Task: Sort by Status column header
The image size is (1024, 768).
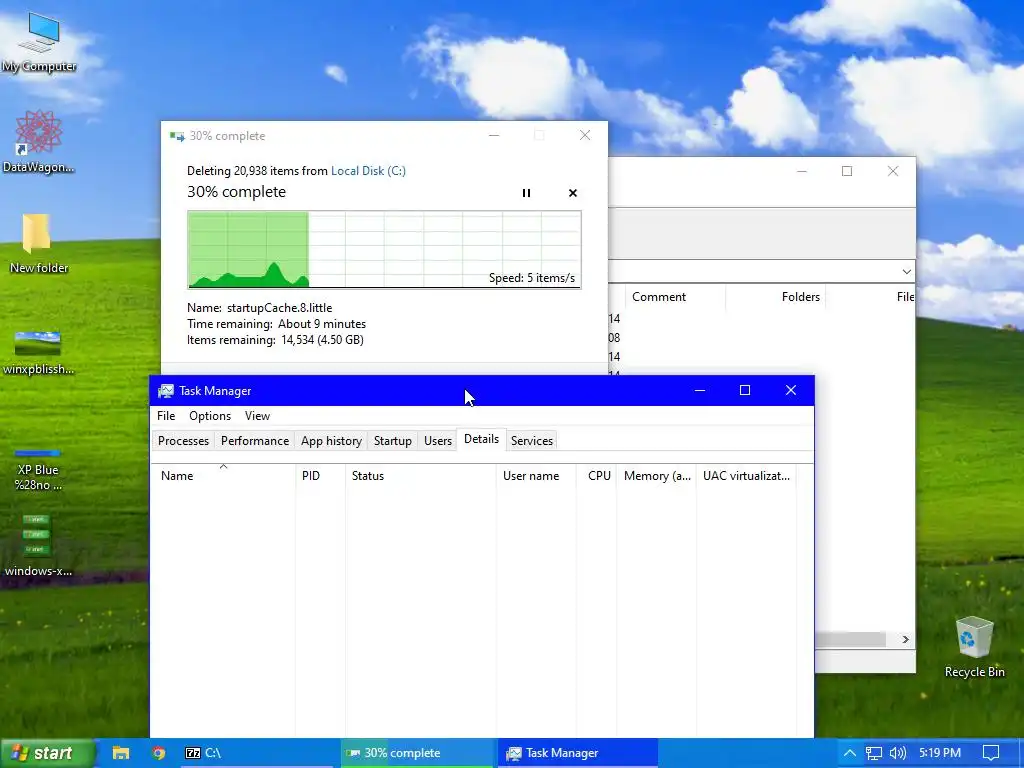Action: coord(421,475)
